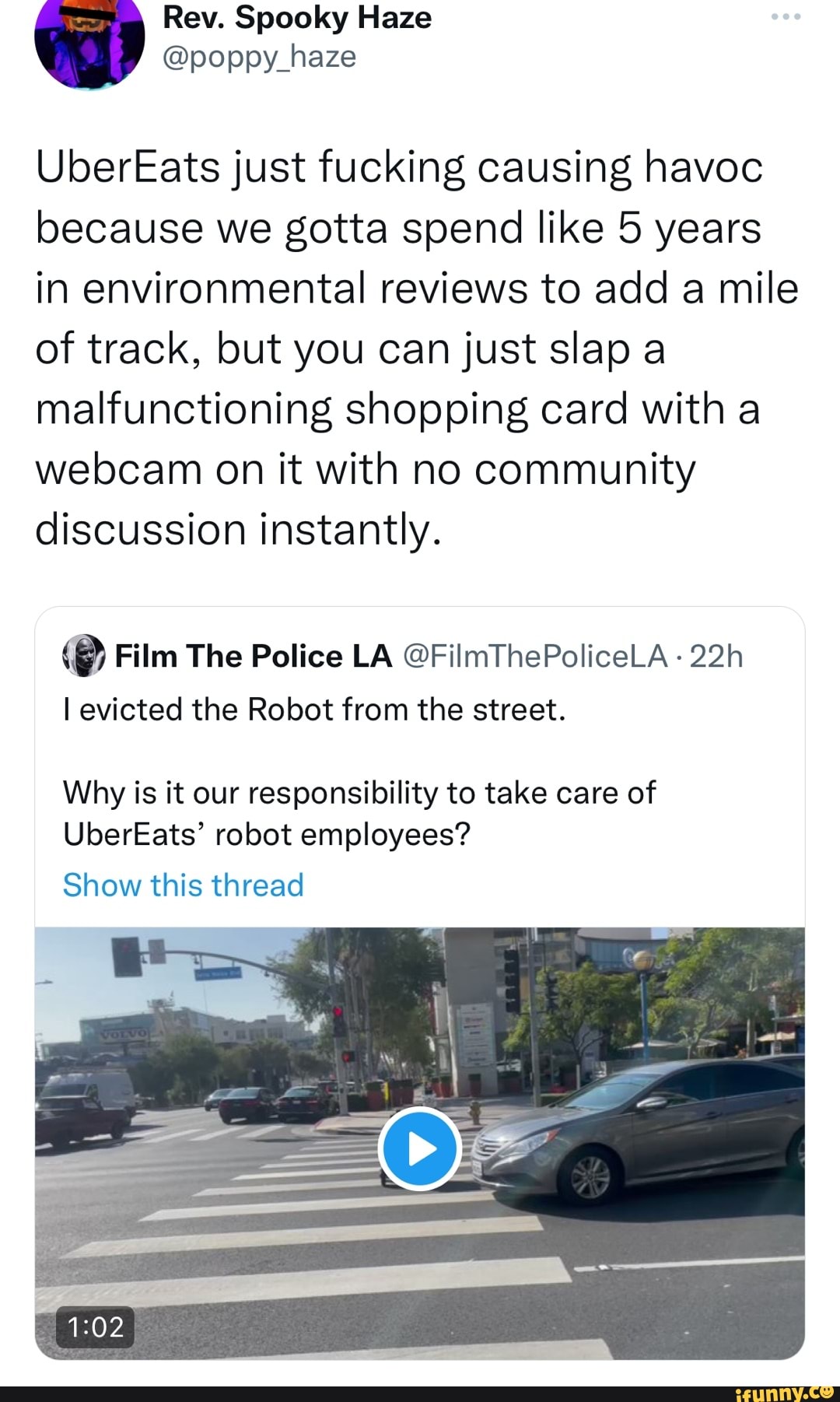Open the @poppy_haze handle link

pyautogui.click(x=260, y=57)
